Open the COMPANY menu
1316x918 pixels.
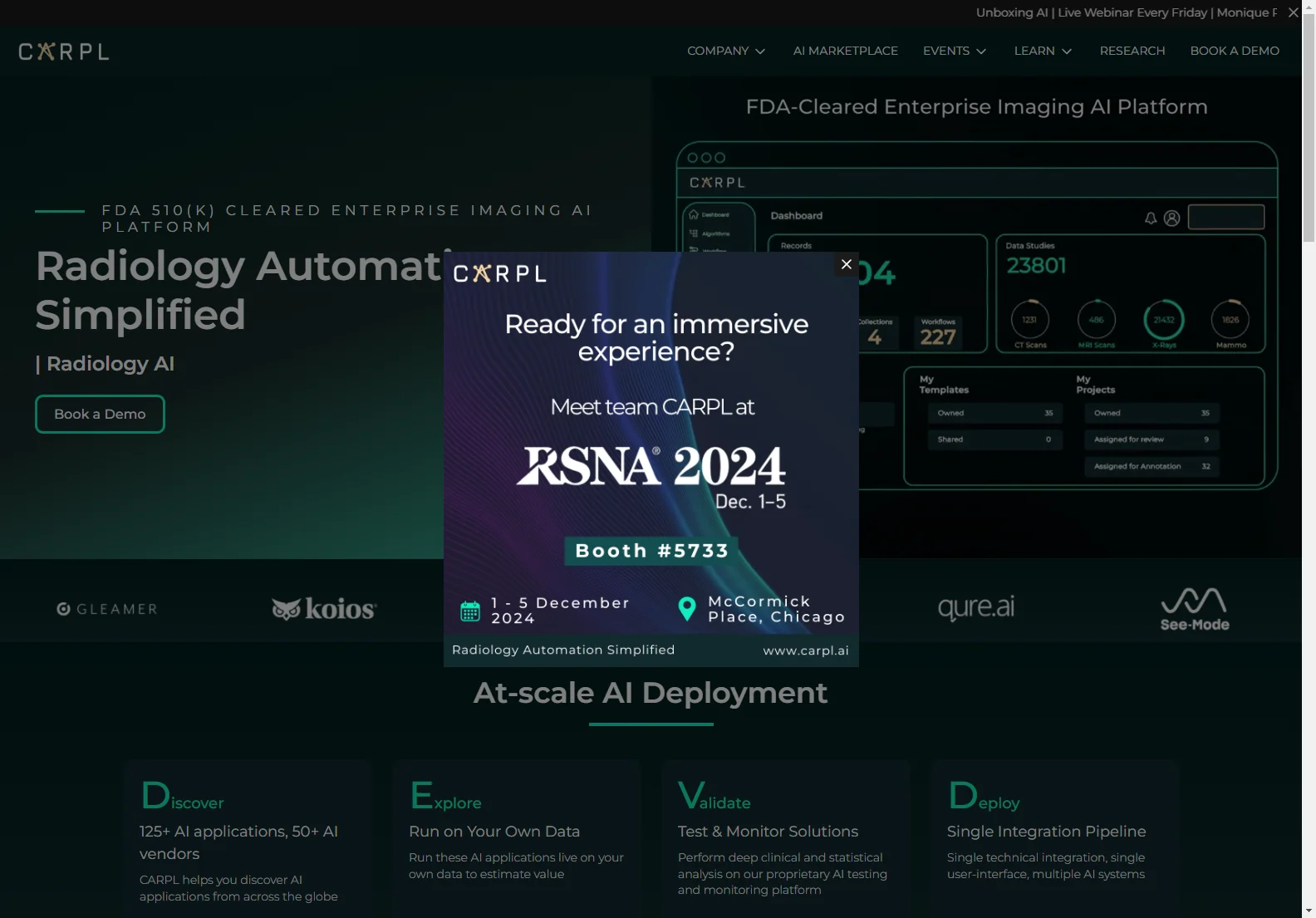(x=726, y=51)
